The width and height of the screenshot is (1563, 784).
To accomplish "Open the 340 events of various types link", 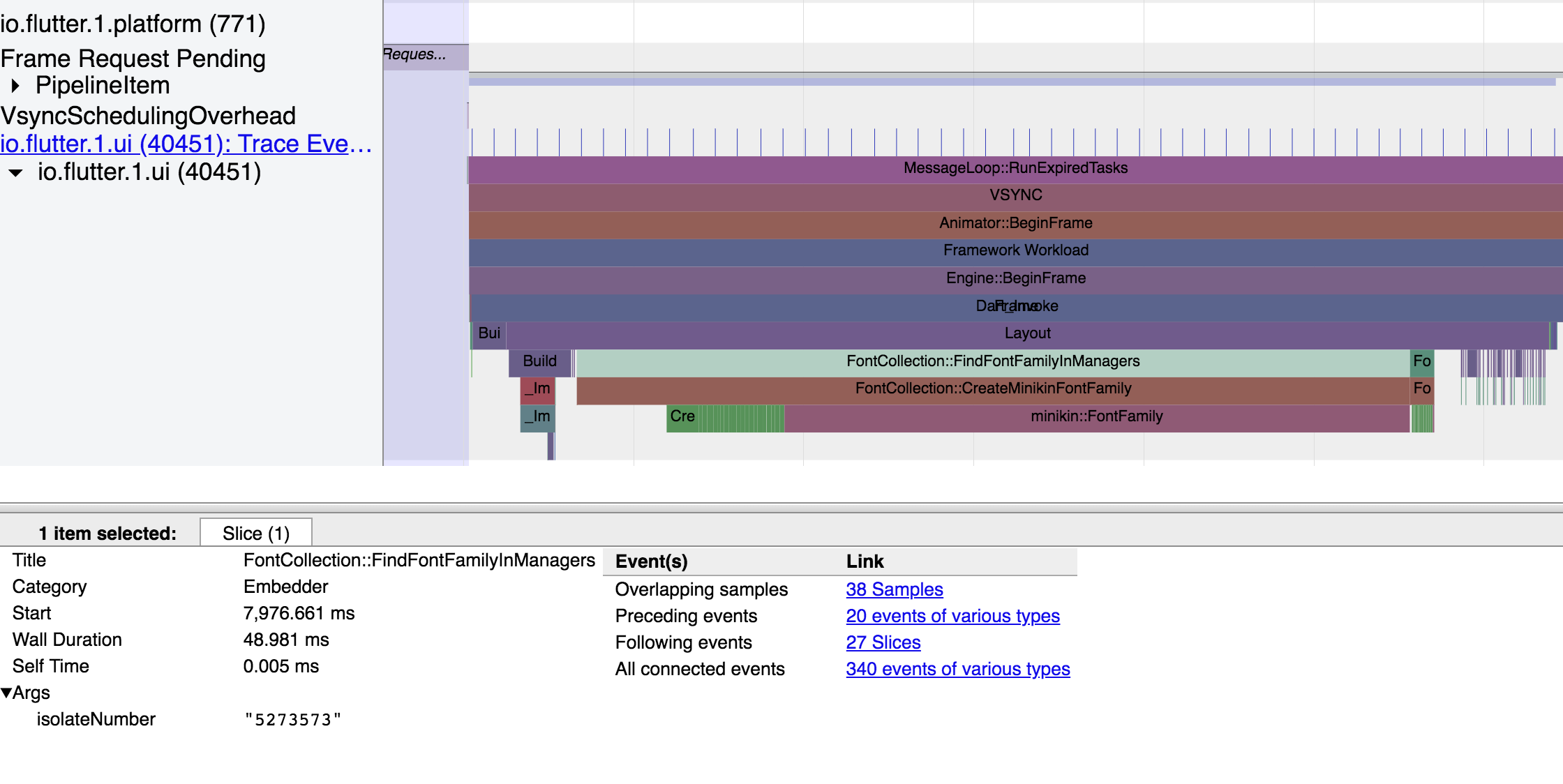I will [x=957, y=669].
